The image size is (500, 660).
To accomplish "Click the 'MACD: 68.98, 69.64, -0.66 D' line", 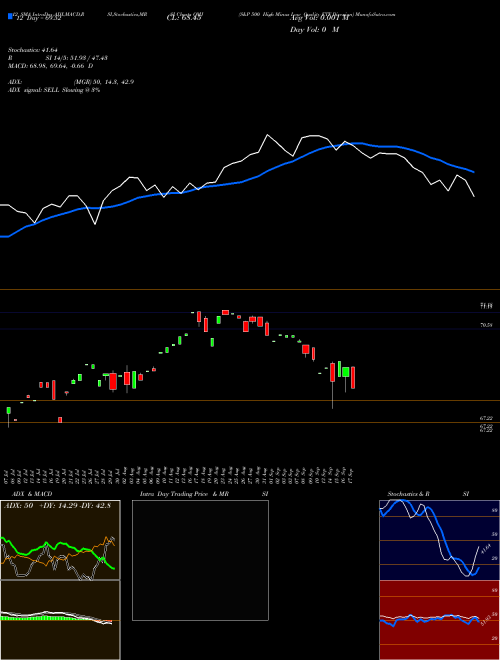I will pos(51,66).
